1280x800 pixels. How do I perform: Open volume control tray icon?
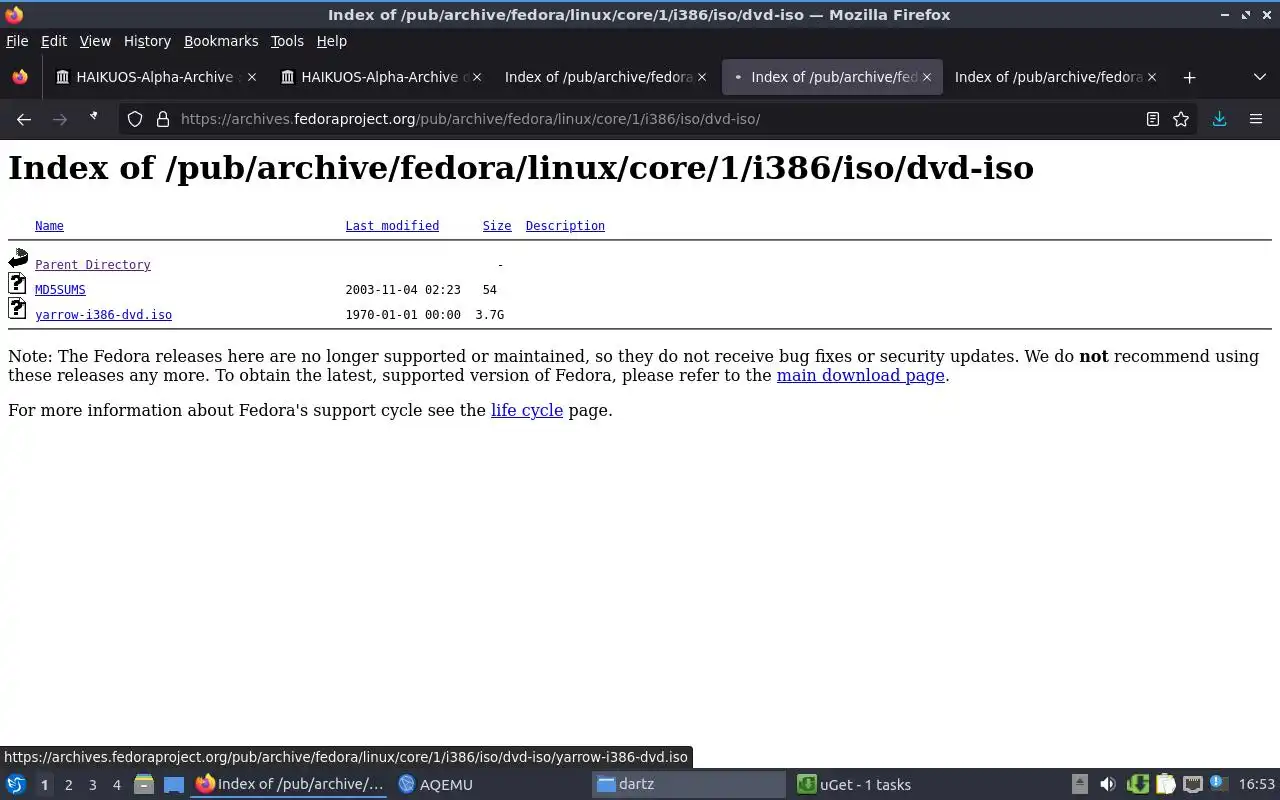pos(1107,784)
